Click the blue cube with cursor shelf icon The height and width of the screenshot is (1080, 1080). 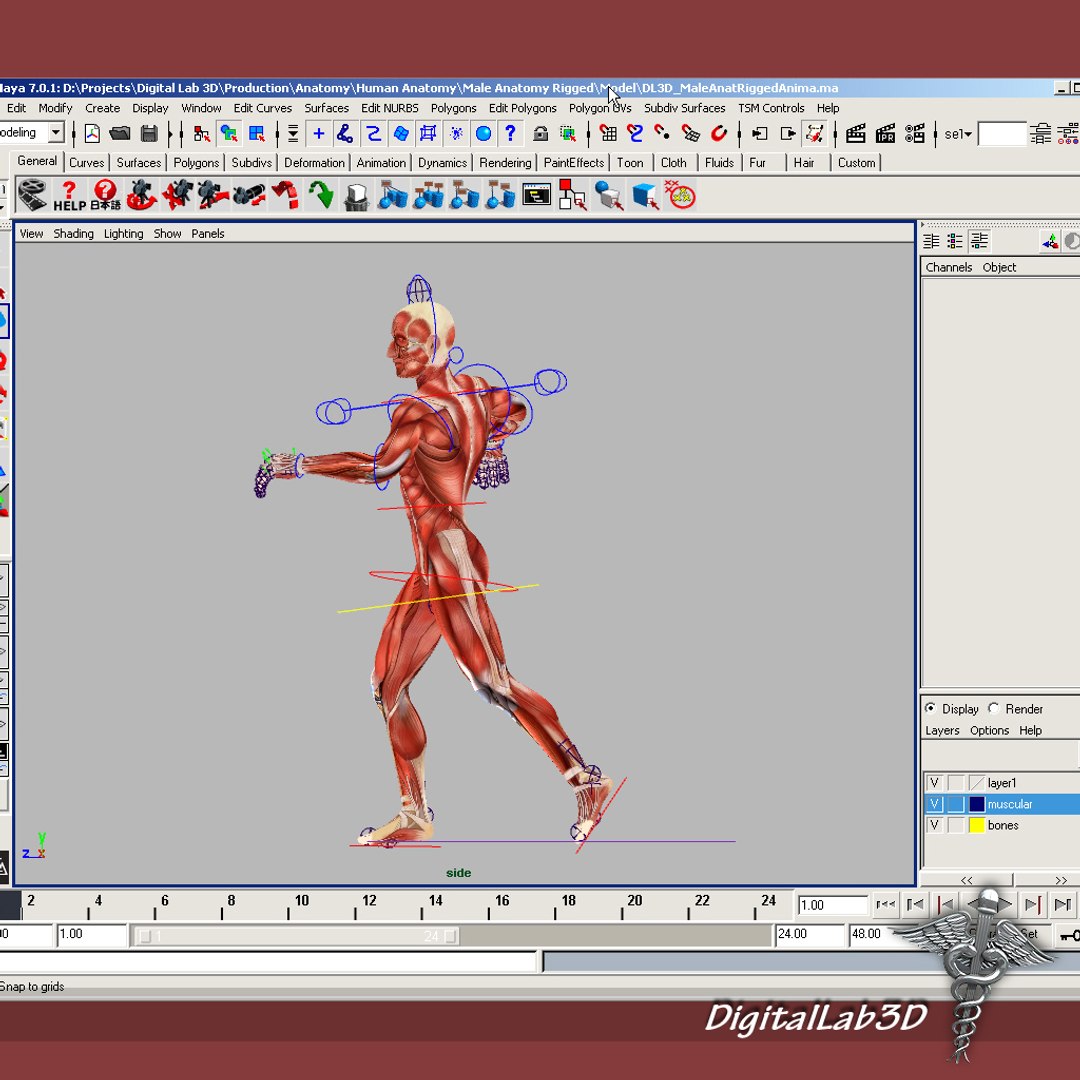tap(645, 196)
